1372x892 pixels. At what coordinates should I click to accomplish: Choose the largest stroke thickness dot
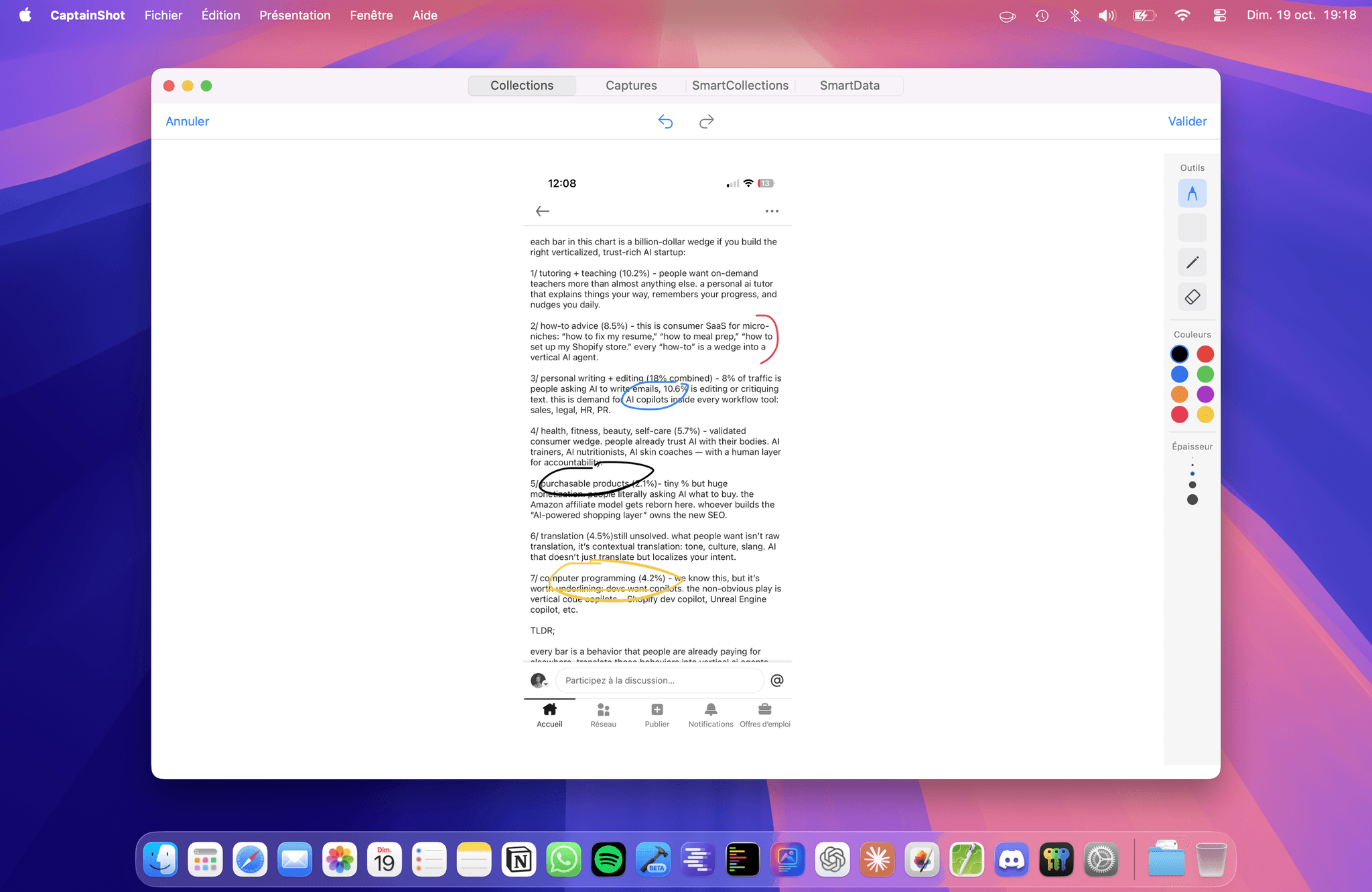tap(1192, 500)
